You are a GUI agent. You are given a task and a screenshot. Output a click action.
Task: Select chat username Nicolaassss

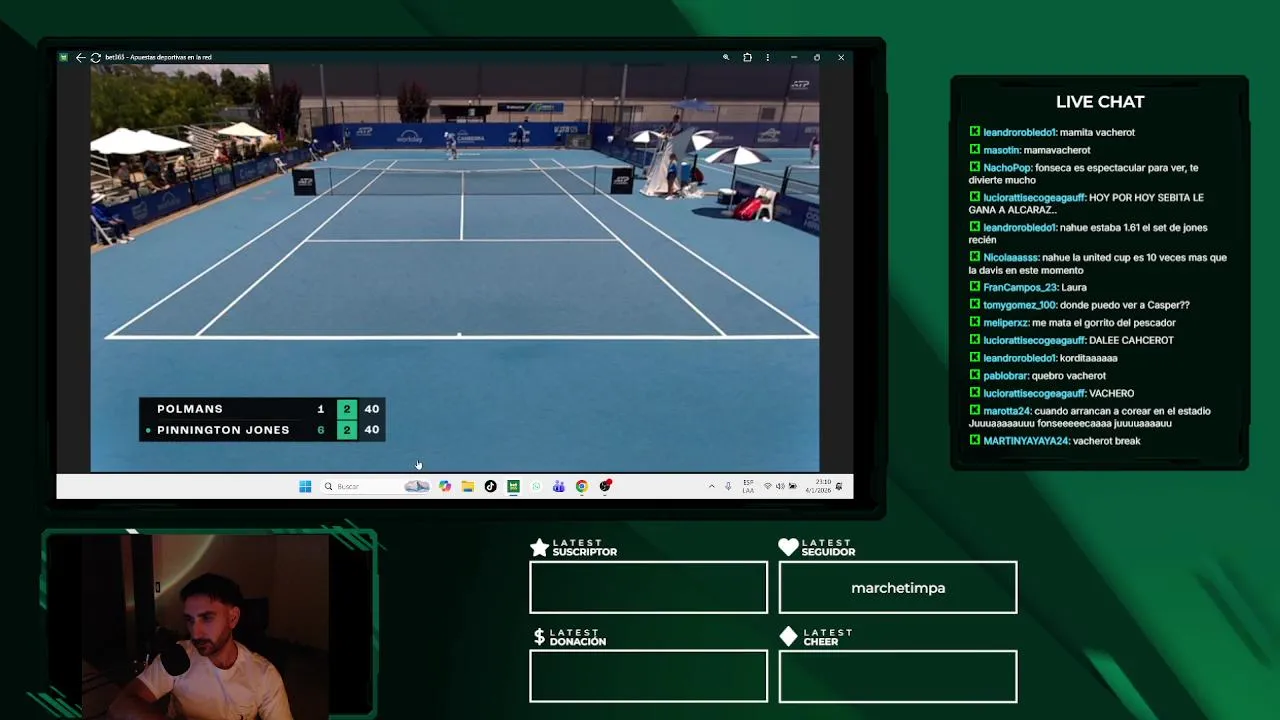coord(1011,258)
